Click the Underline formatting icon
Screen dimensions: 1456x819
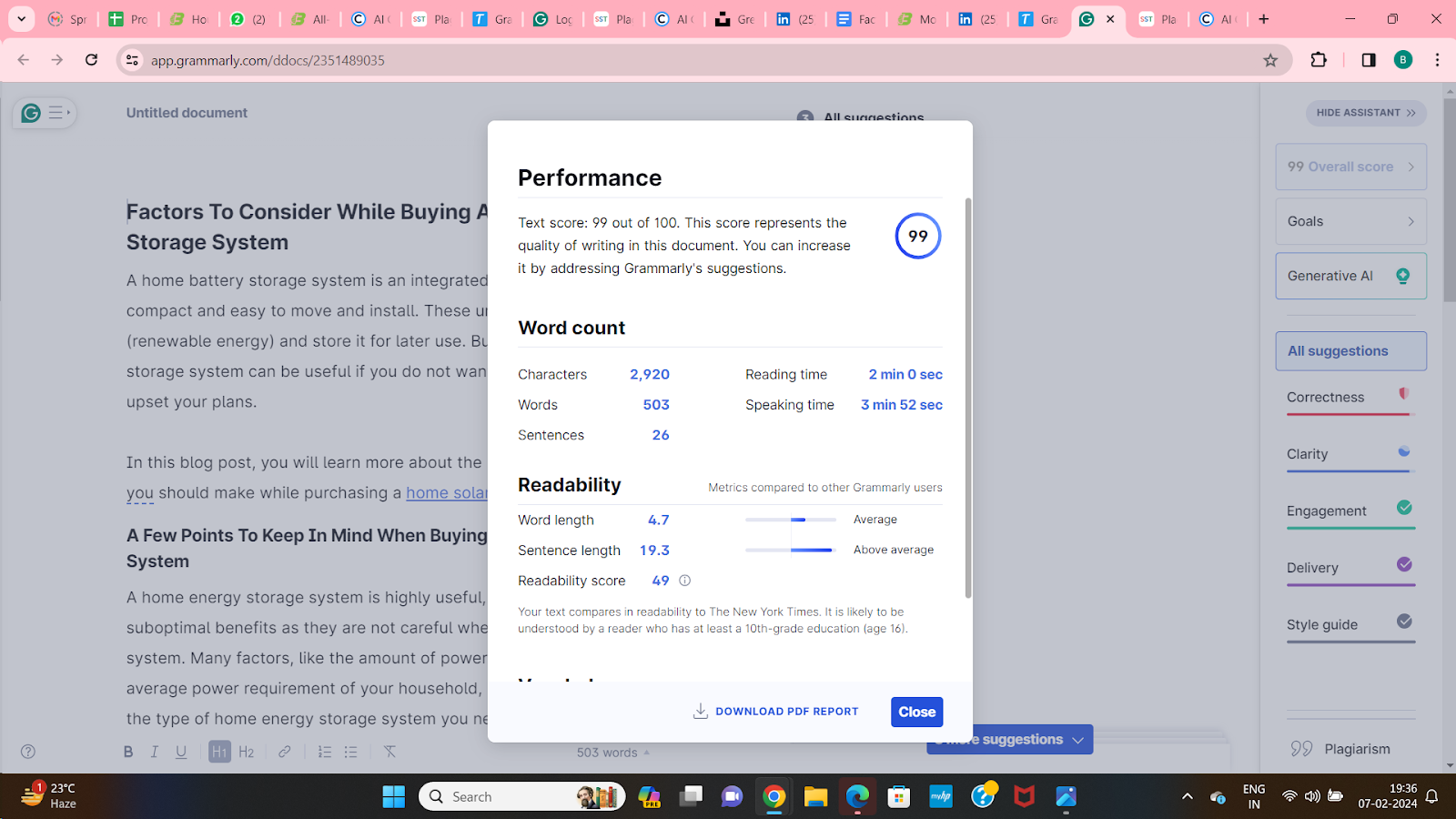click(181, 752)
